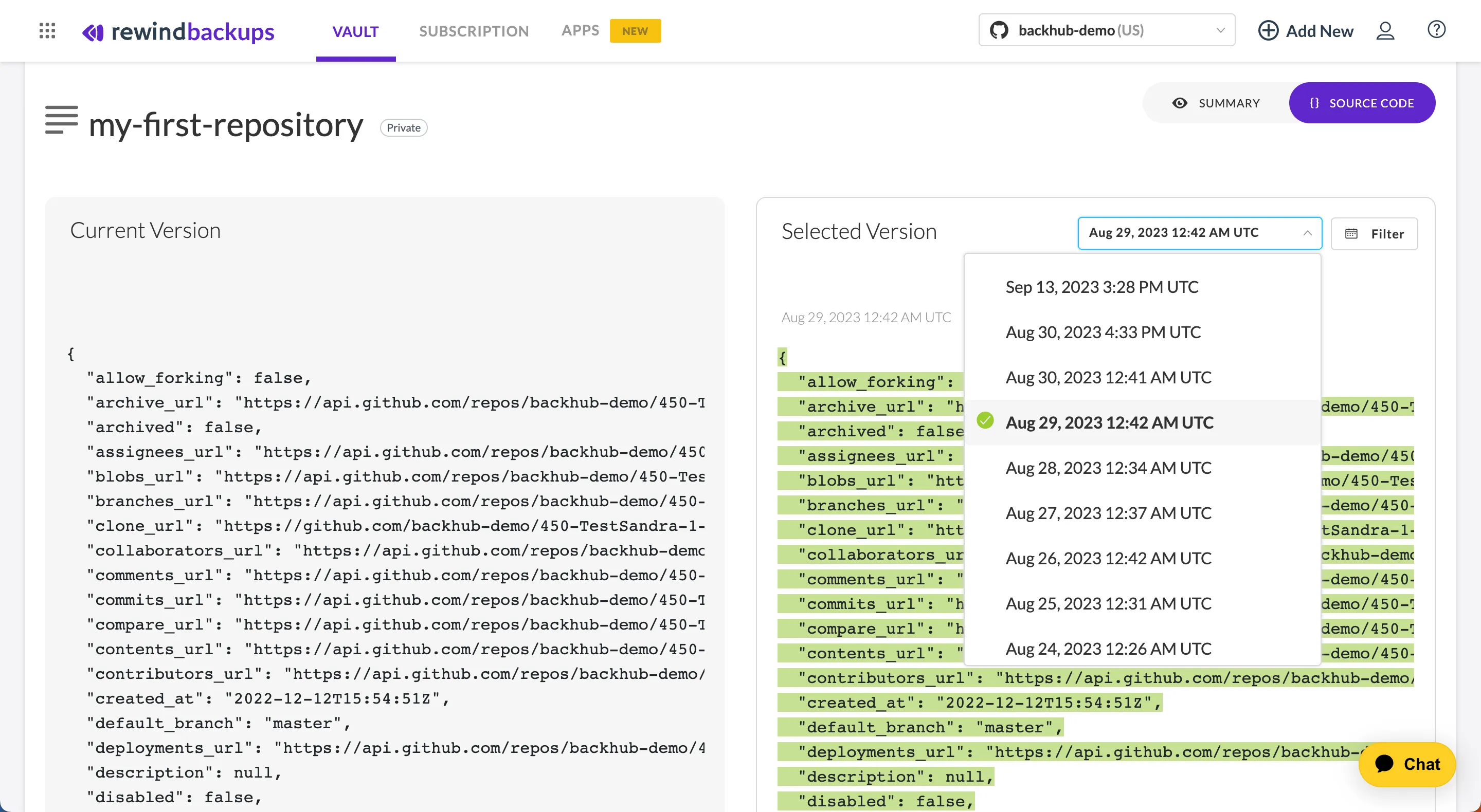Viewport: 1481px width, 812px height.
Task: Switch to Summary view
Action: 1215,103
